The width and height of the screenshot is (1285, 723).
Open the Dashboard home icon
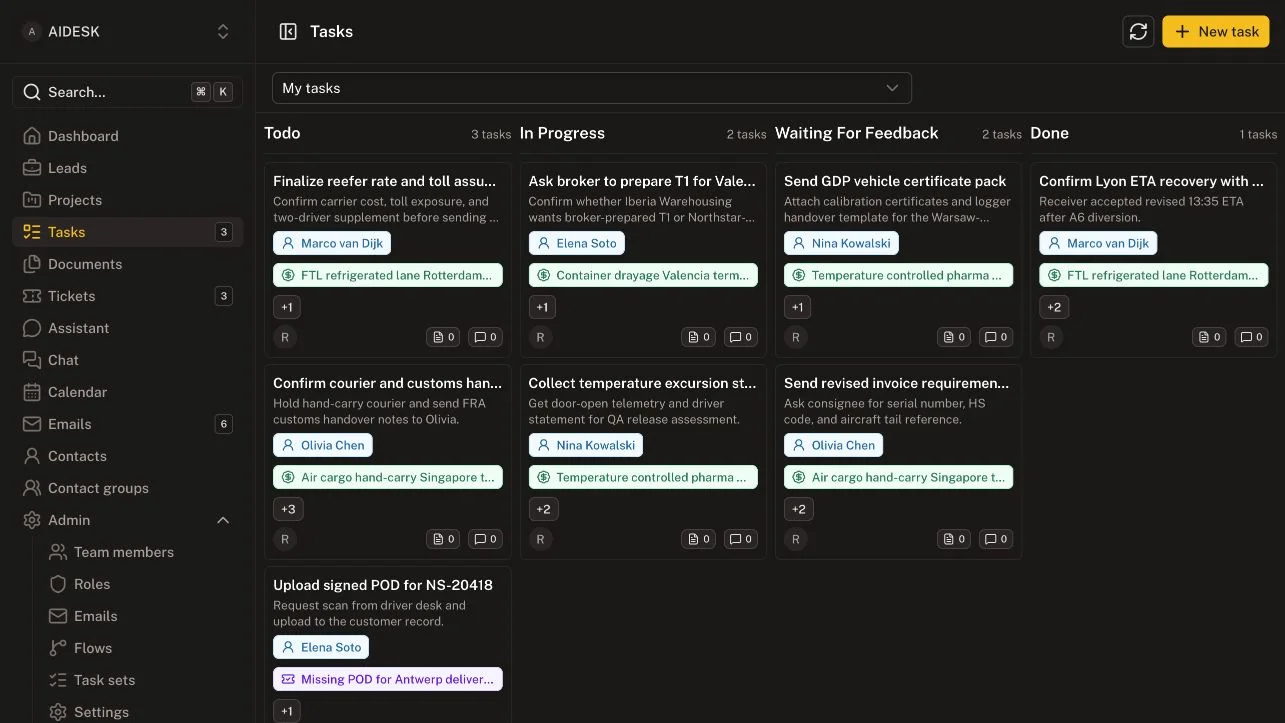tap(32, 136)
